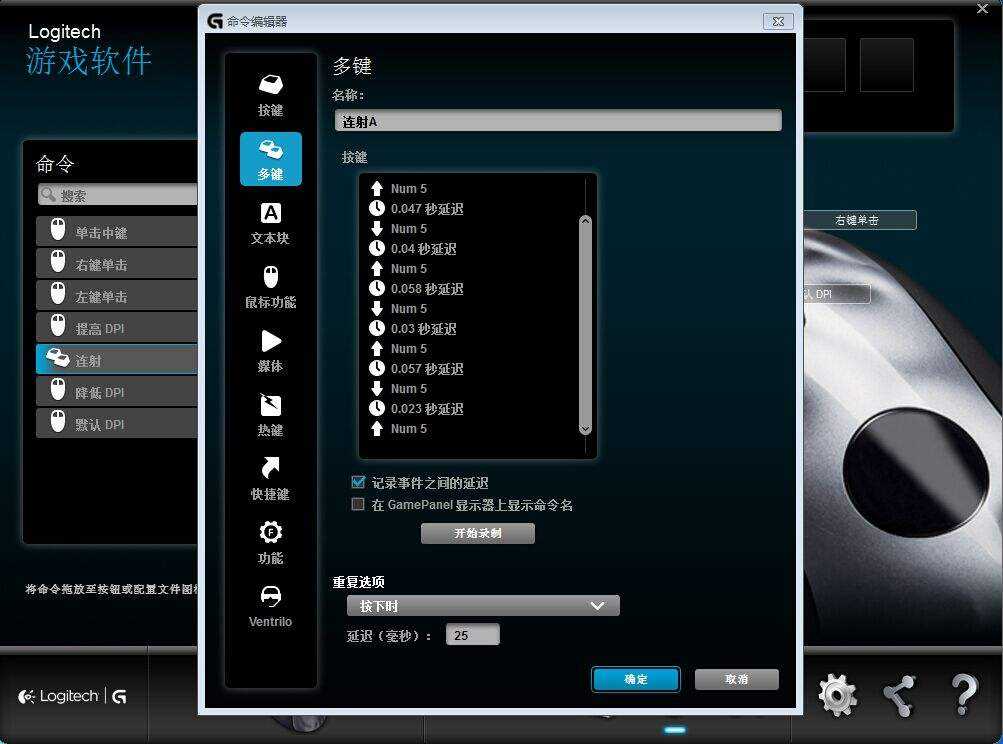This screenshot has height=744, width=1003.
Task: Close the 命令编辑器 dialog
Action: 778,21
